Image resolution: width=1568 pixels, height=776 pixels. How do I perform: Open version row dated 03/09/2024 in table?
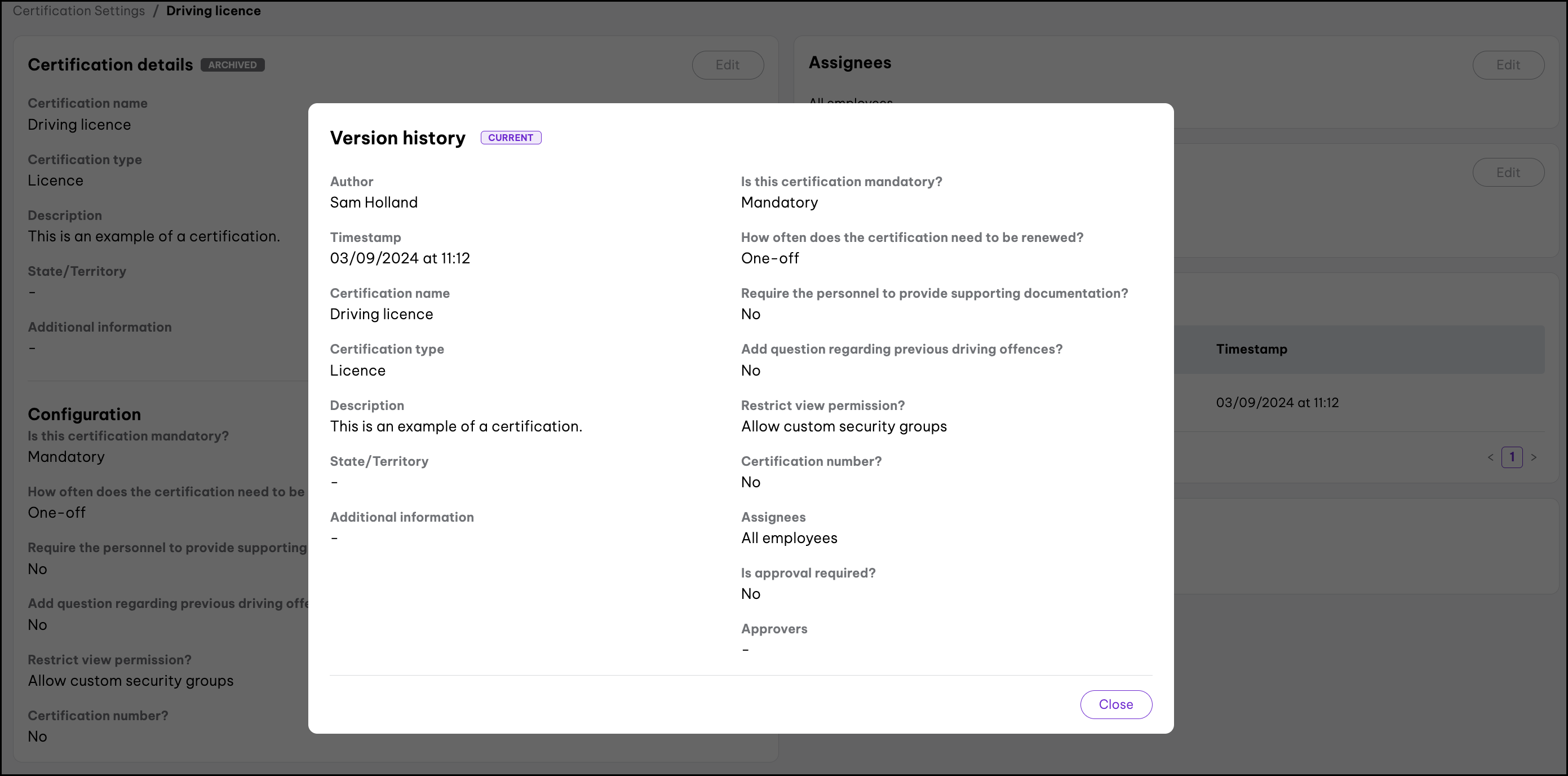(1277, 403)
